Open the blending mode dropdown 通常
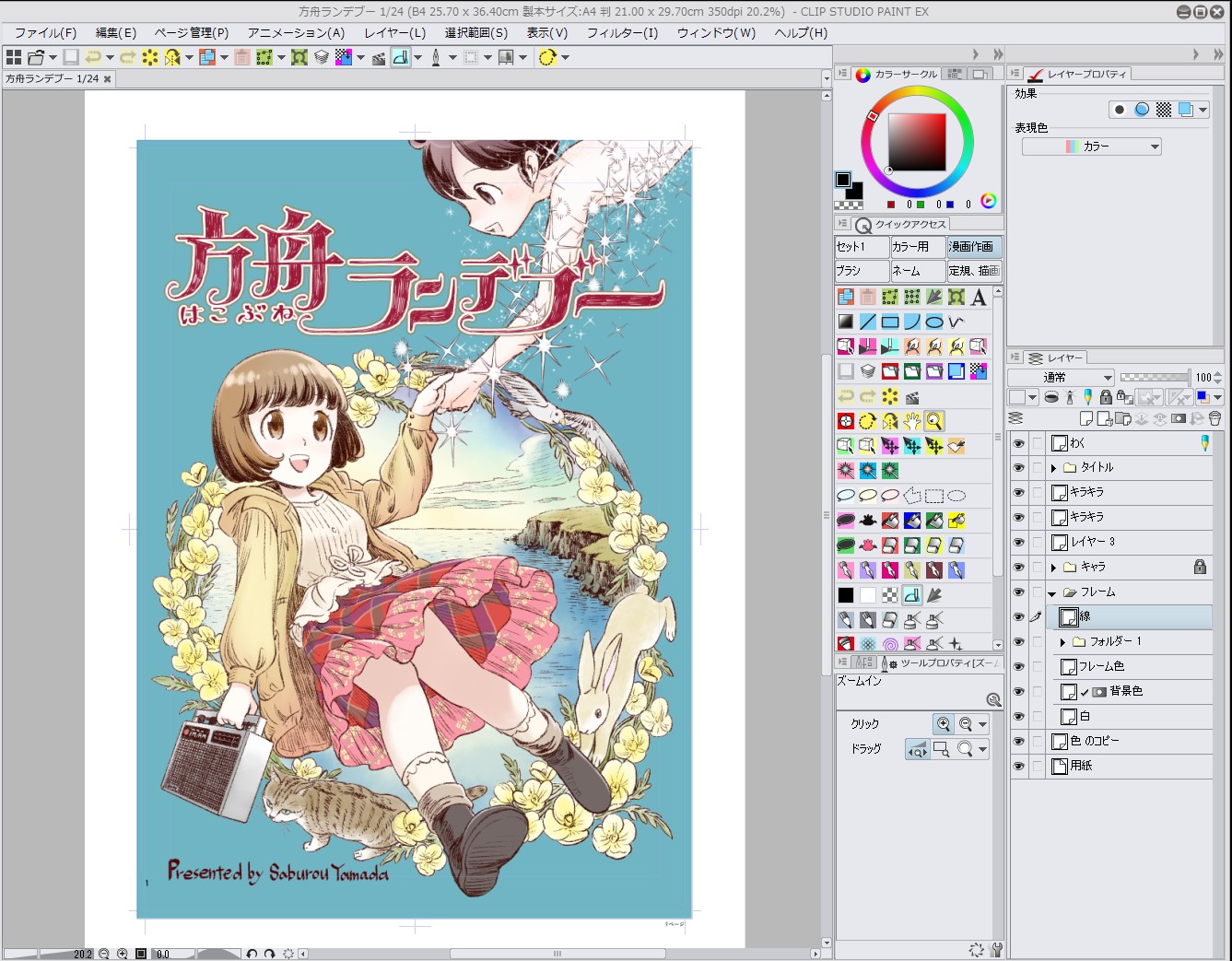1232x961 pixels. (x=1062, y=378)
